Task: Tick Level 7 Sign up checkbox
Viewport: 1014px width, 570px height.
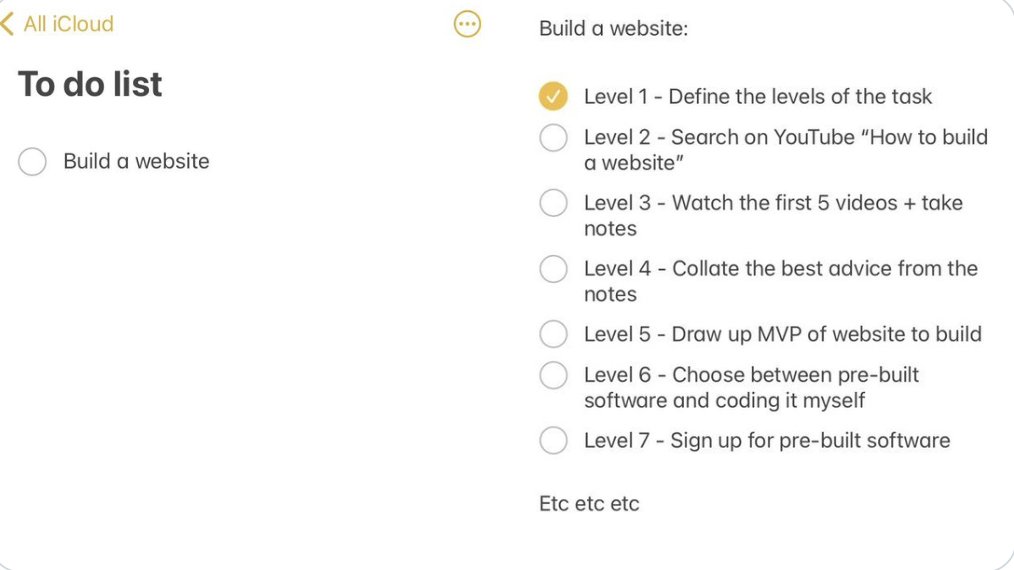Action: [553, 441]
